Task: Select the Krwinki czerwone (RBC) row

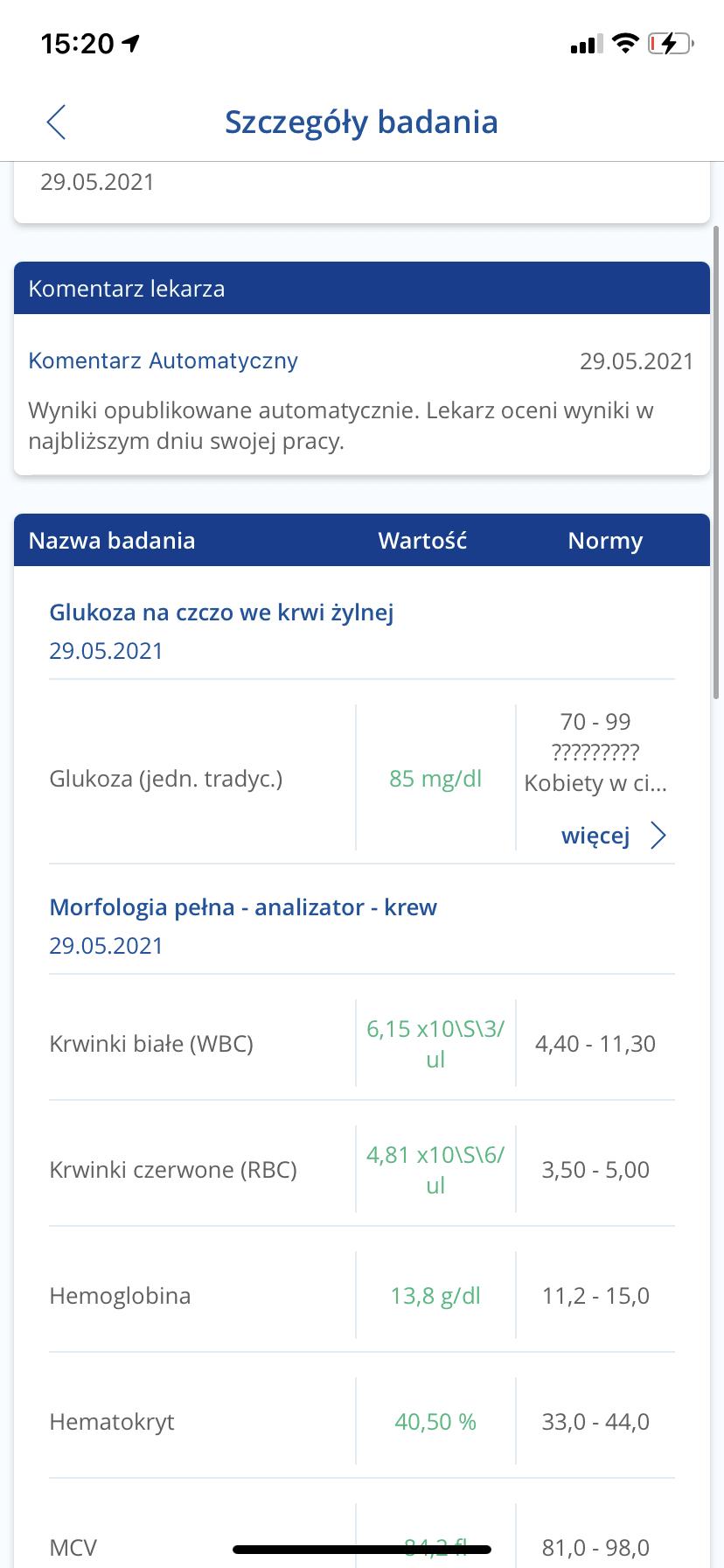Action: (x=173, y=1170)
